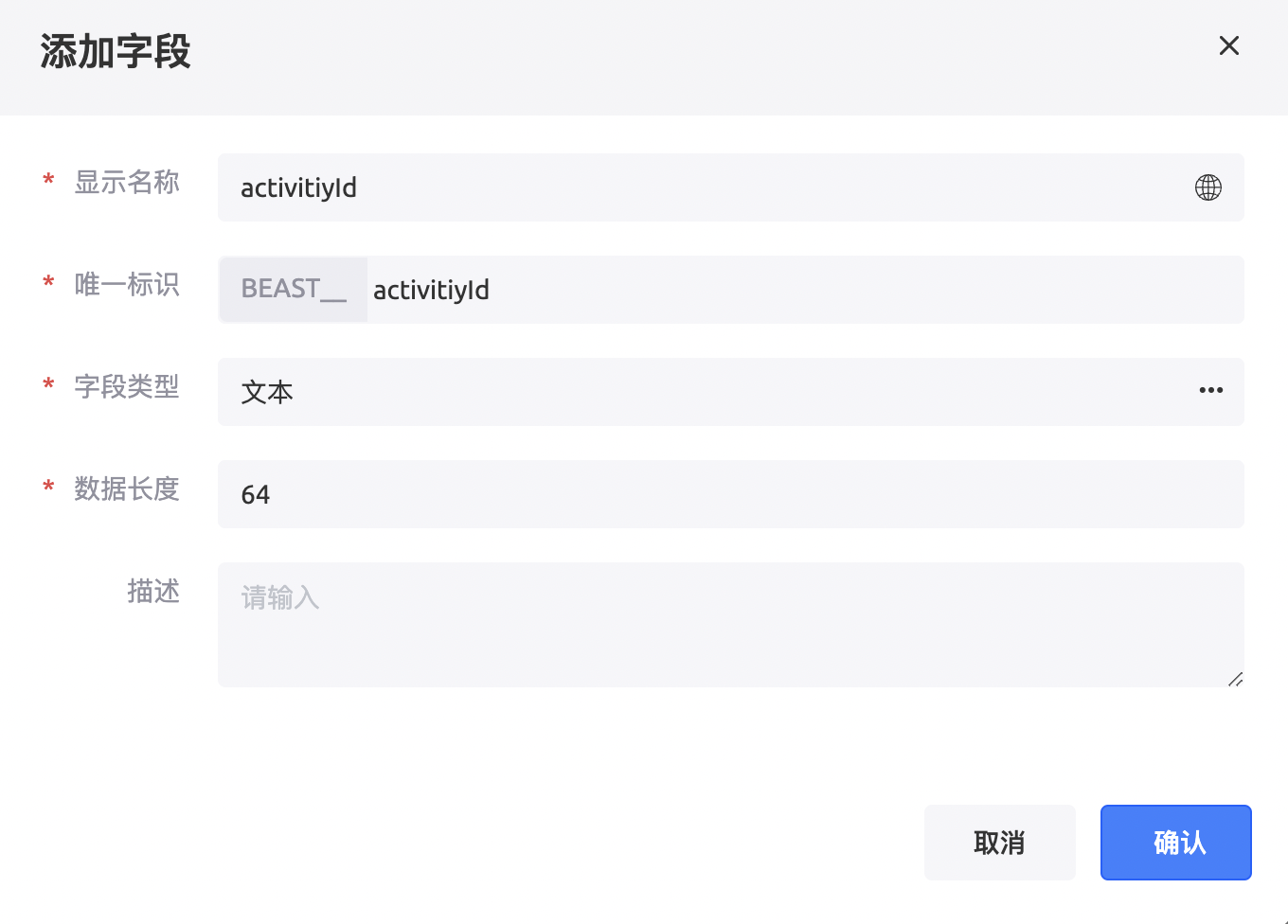Click the red asterisk beside 数据长度
Screen dimensions: 1288x924
pos(48,487)
